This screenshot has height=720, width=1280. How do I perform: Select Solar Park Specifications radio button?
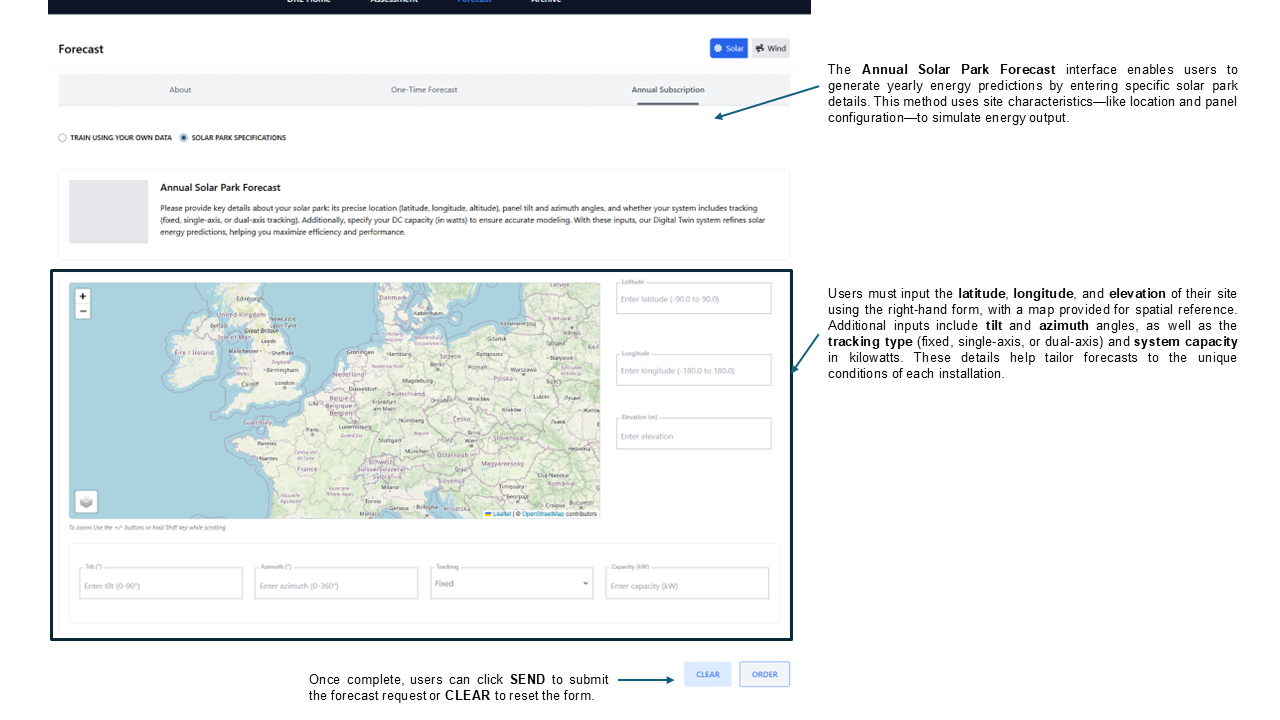(x=184, y=138)
